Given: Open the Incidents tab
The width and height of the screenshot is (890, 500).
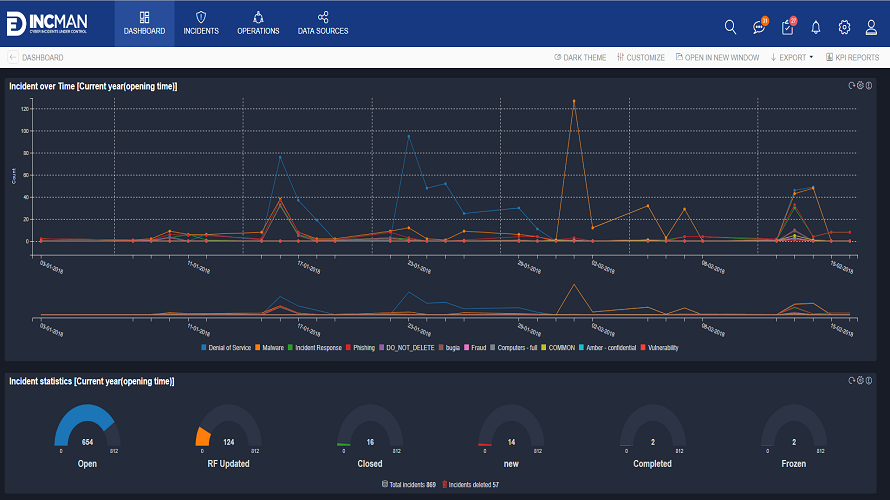Looking at the screenshot, I should 201,23.
